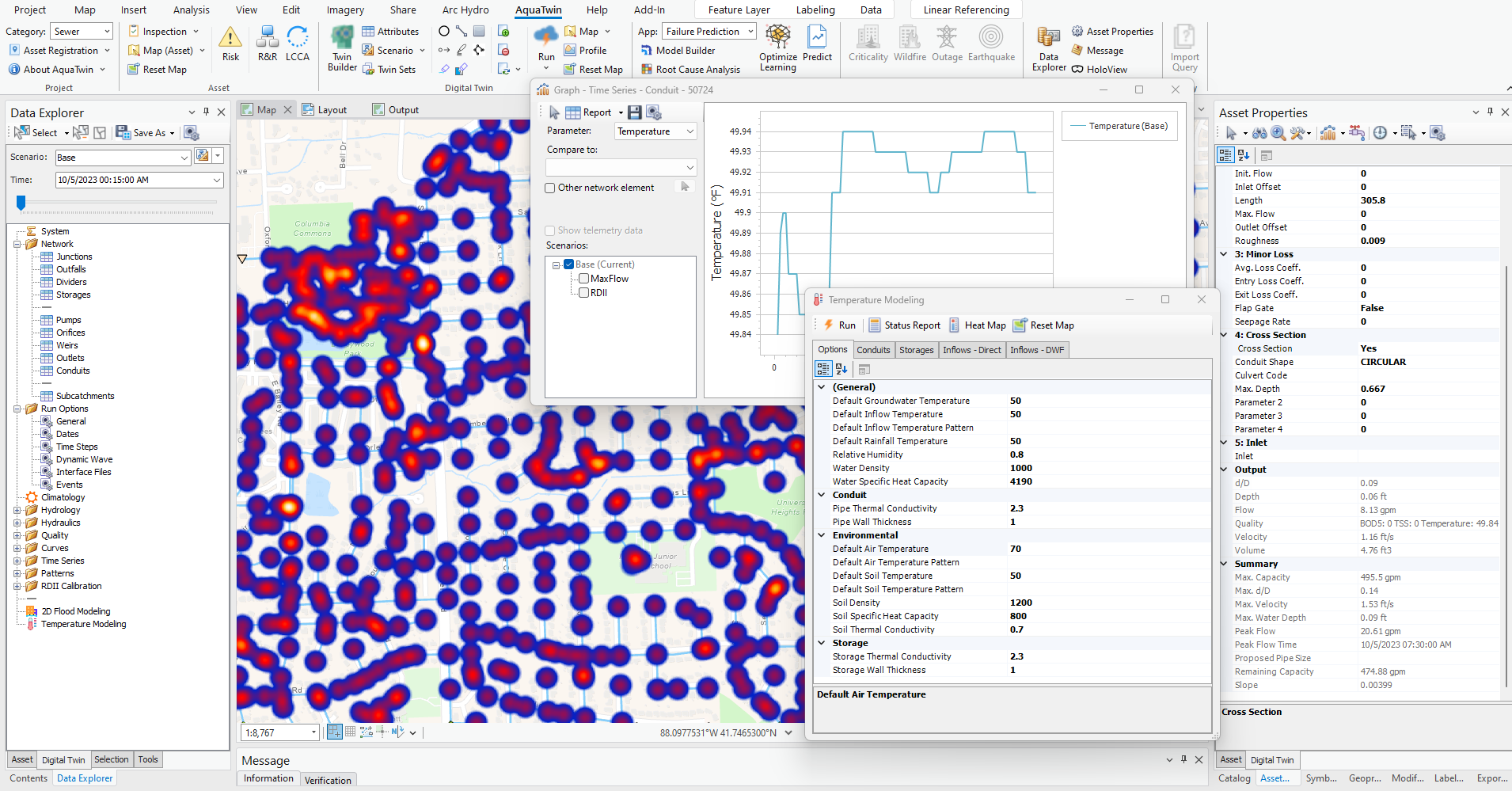This screenshot has height=791, width=1512.
Task: Open the Arc Hydro ribbon tab
Action: click(x=465, y=10)
